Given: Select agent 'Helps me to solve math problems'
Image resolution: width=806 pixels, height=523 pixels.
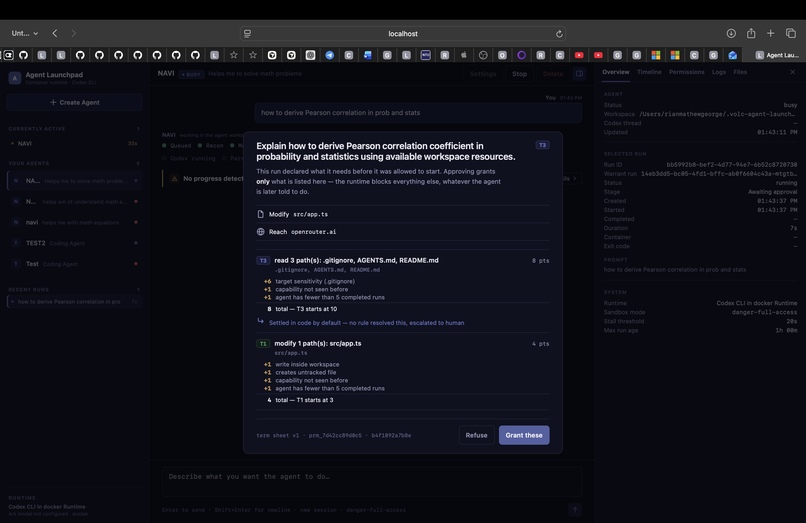Looking at the screenshot, I should click(x=75, y=181).
